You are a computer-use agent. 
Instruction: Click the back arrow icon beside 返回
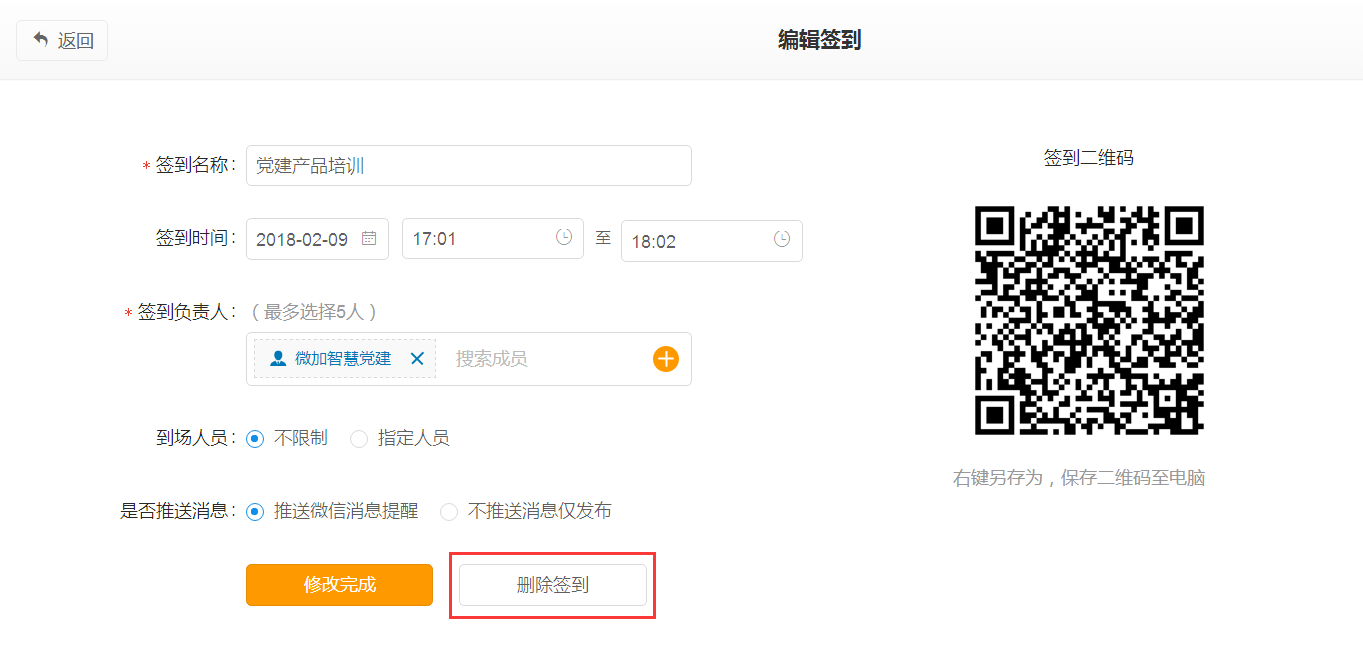tap(41, 39)
